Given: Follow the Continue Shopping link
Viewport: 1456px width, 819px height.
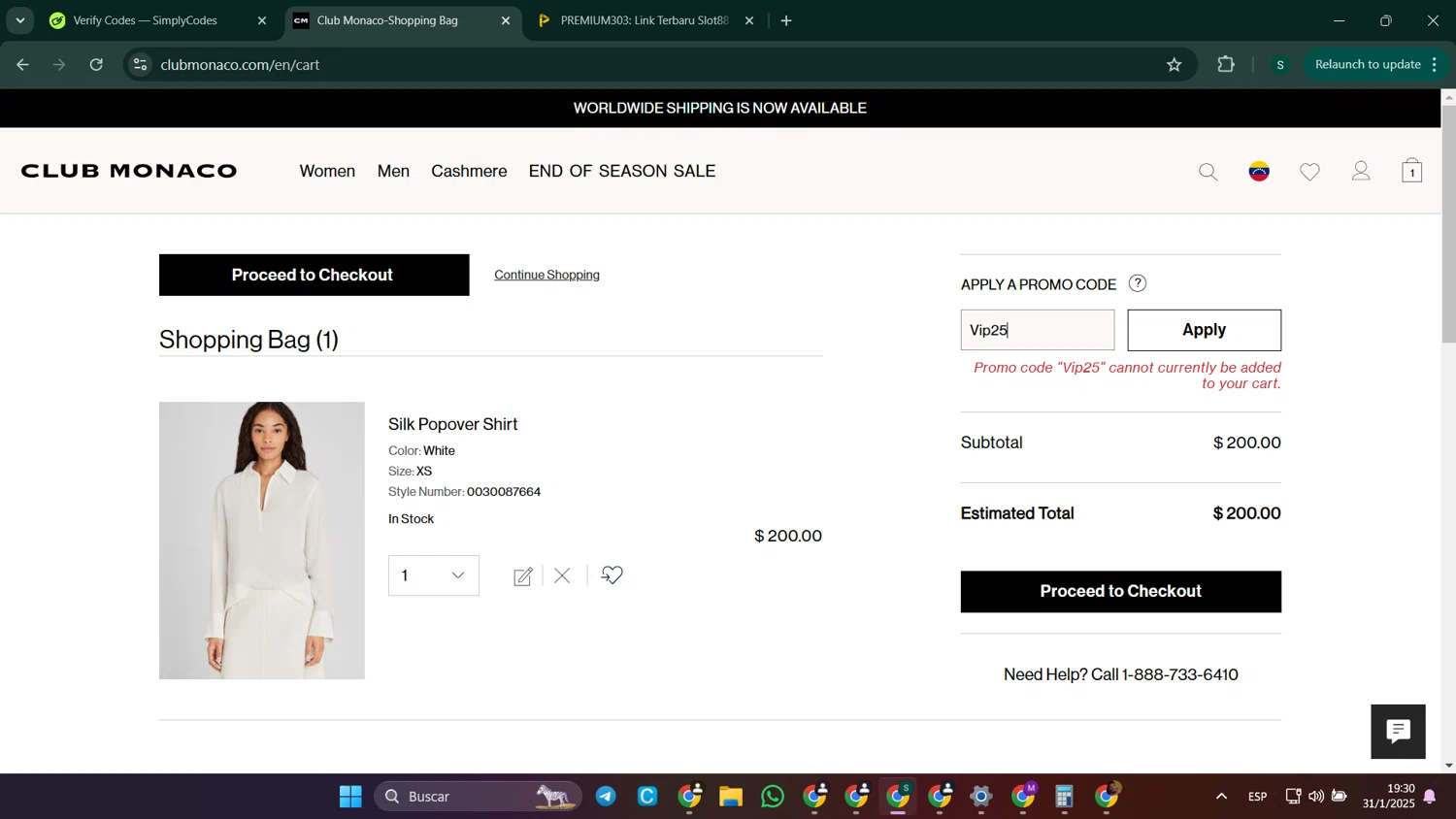Looking at the screenshot, I should (546, 275).
